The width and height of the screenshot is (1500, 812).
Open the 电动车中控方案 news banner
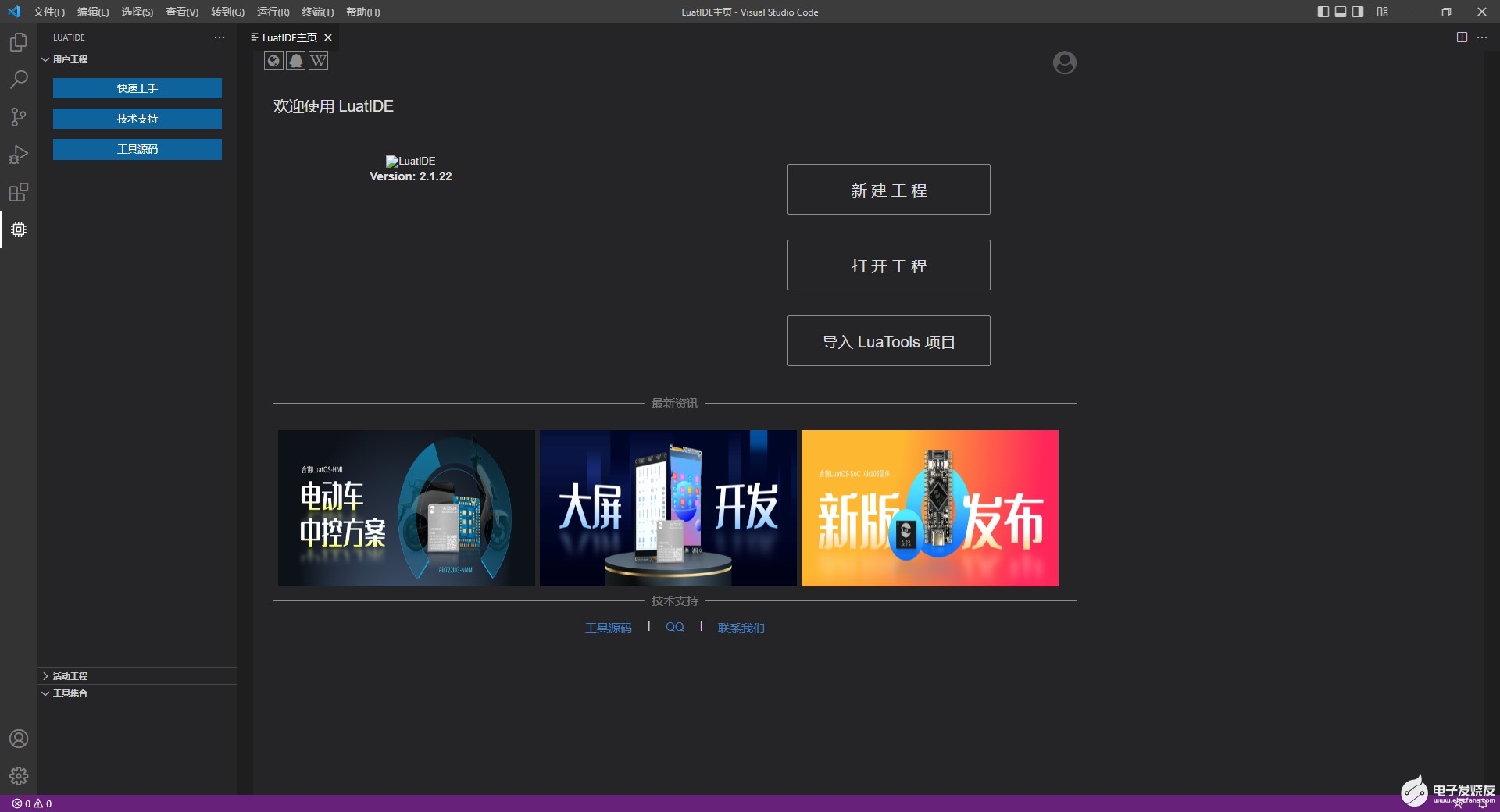[406, 508]
